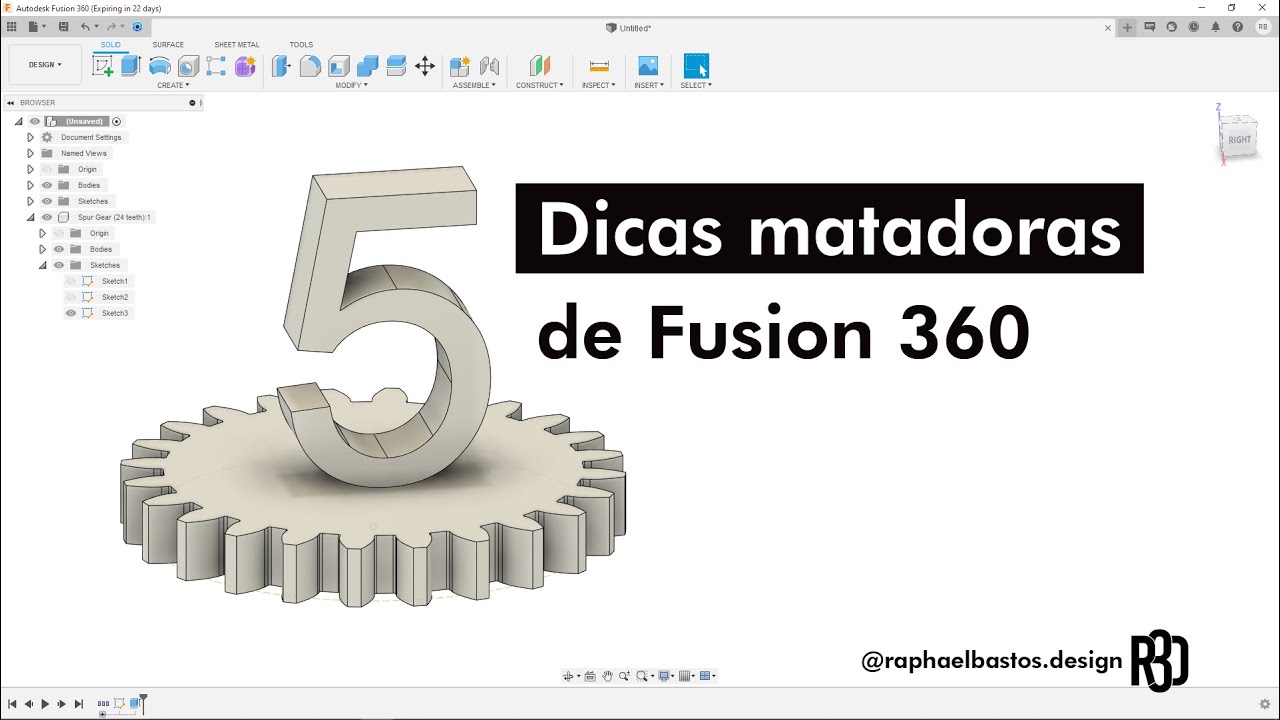Image resolution: width=1280 pixels, height=720 pixels.
Task: Expand the Document Settings node
Action: click(30, 137)
